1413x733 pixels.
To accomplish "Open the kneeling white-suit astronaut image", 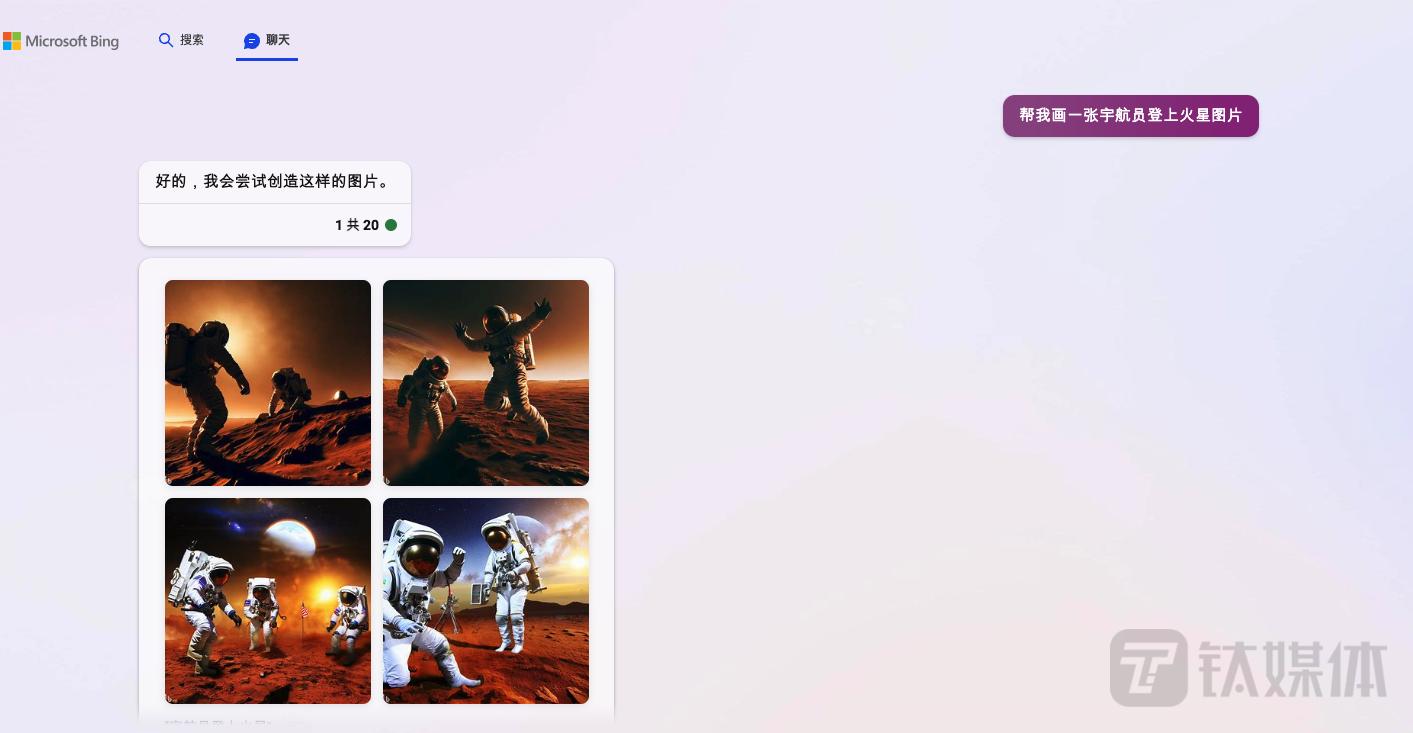I will (486, 601).
